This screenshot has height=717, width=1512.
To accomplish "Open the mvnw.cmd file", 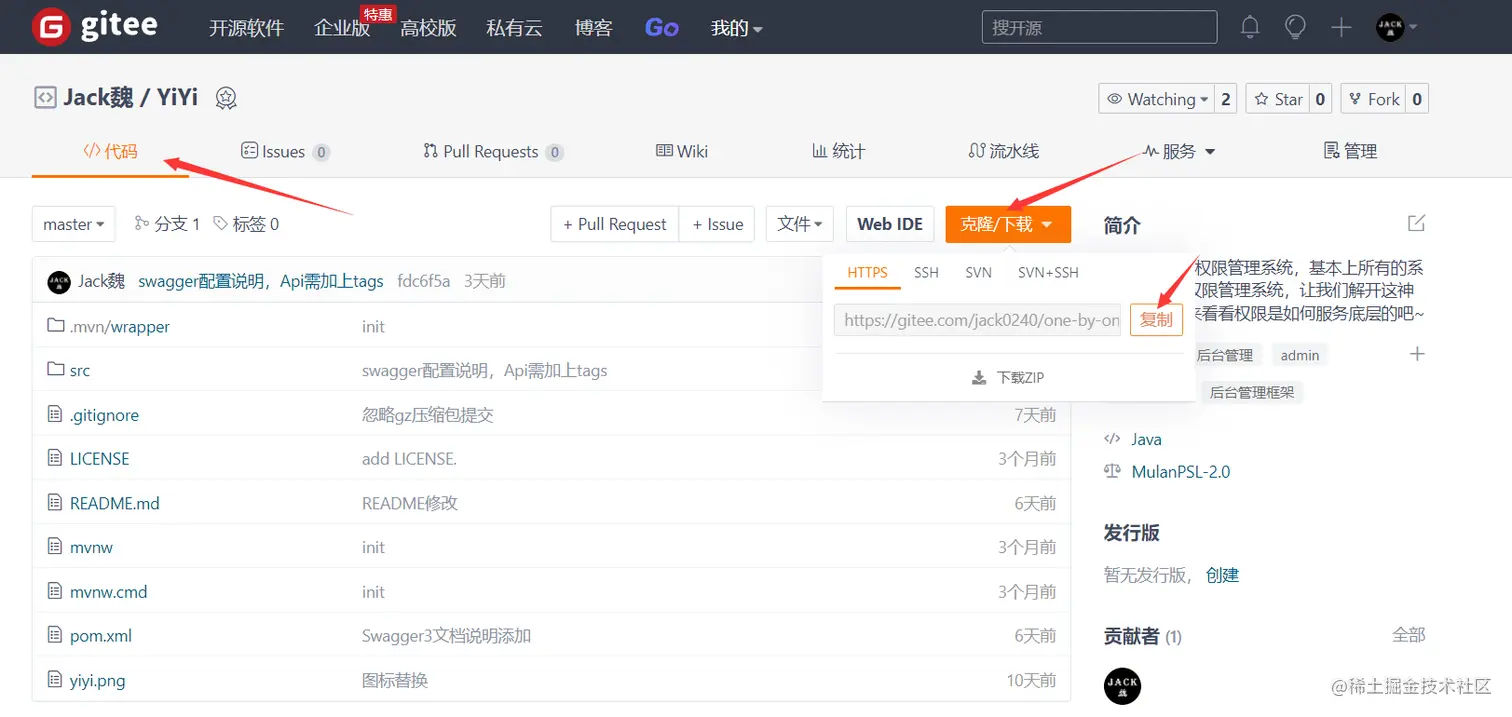I will 109,591.
